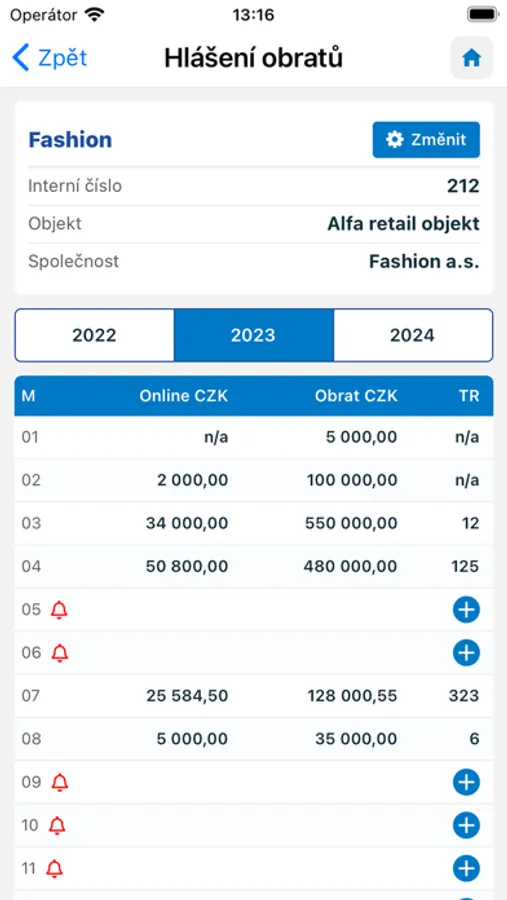Click the Interní číslo label

75,186
